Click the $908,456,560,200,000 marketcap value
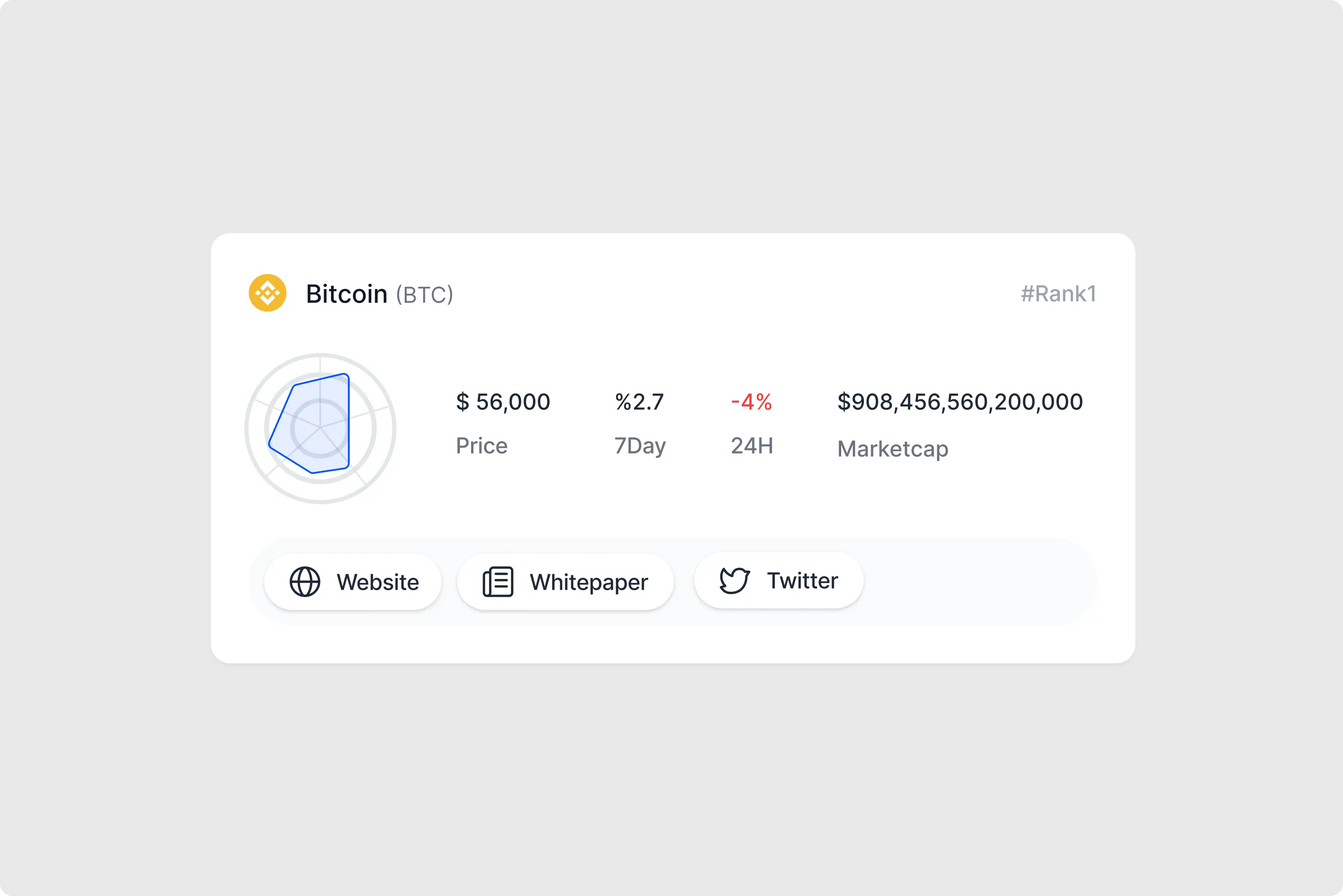 point(960,402)
